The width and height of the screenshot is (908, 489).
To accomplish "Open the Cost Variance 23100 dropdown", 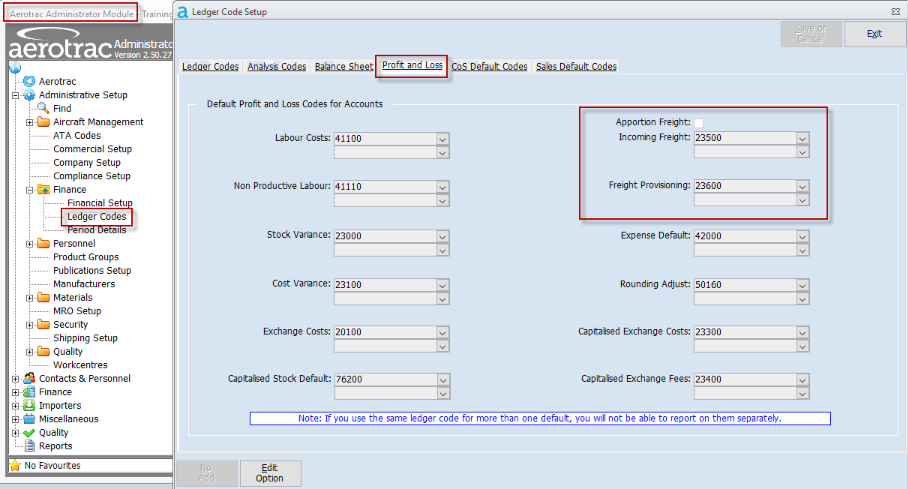I will (442, 285).
